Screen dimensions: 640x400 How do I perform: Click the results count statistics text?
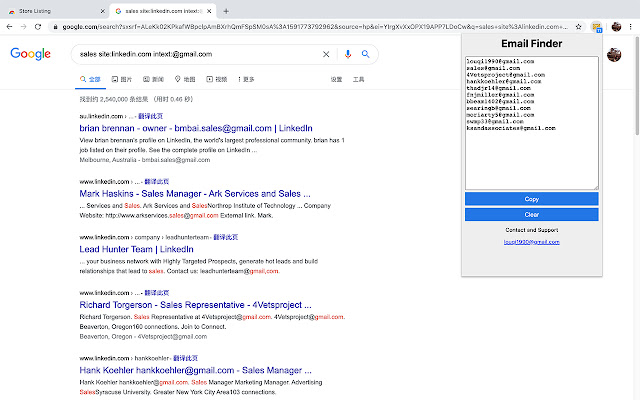click(x=136, y=99)
